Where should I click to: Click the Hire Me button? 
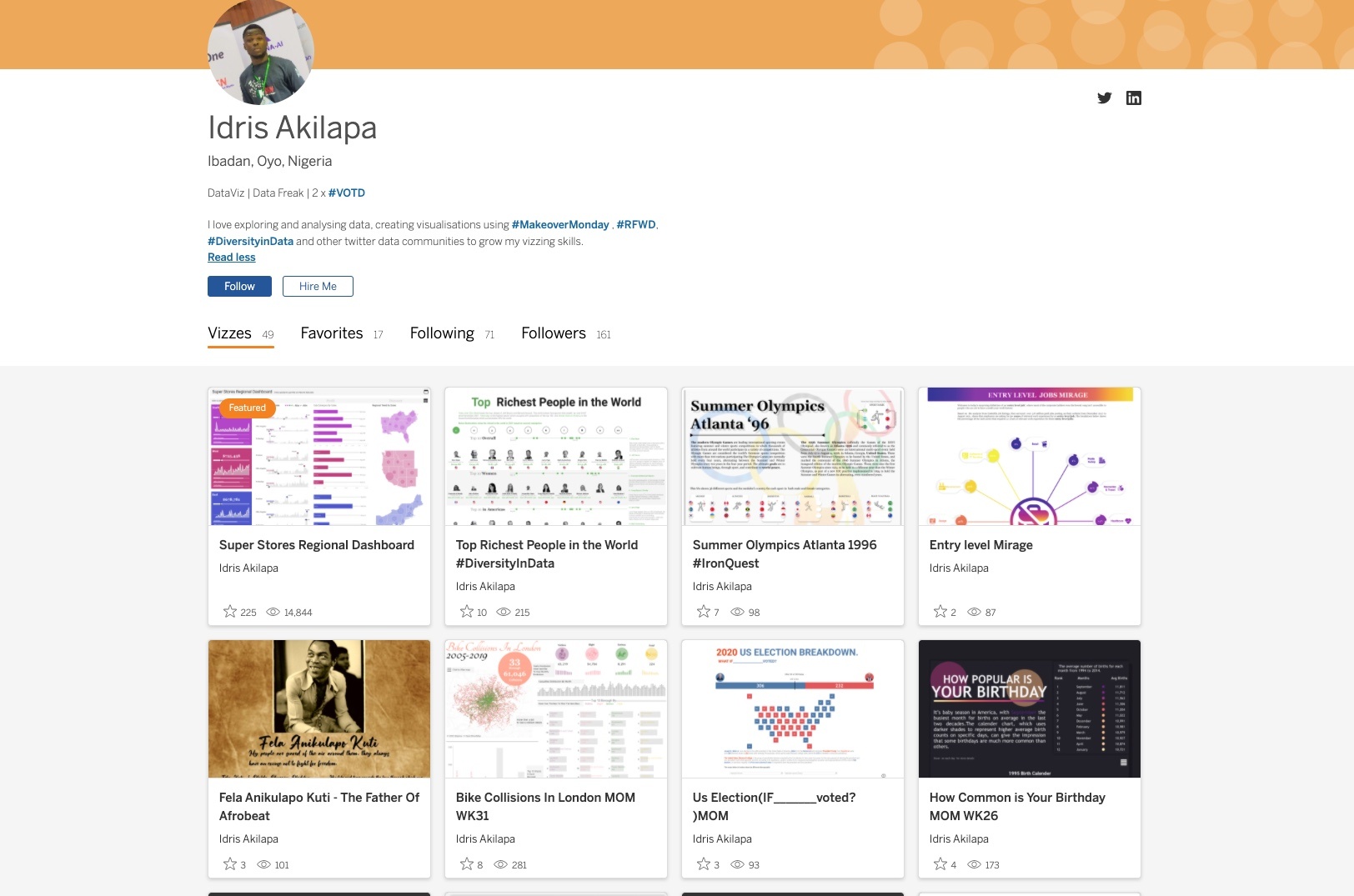pyautogui.click(x=318, y=287)
